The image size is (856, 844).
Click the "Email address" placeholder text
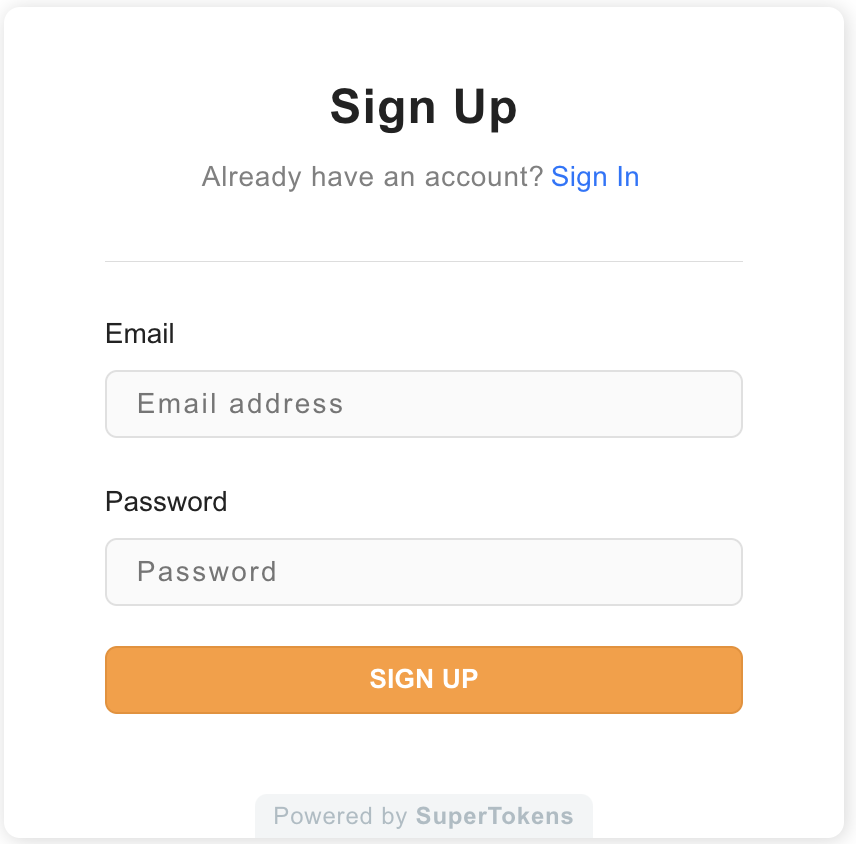click(x=240, y=404)
